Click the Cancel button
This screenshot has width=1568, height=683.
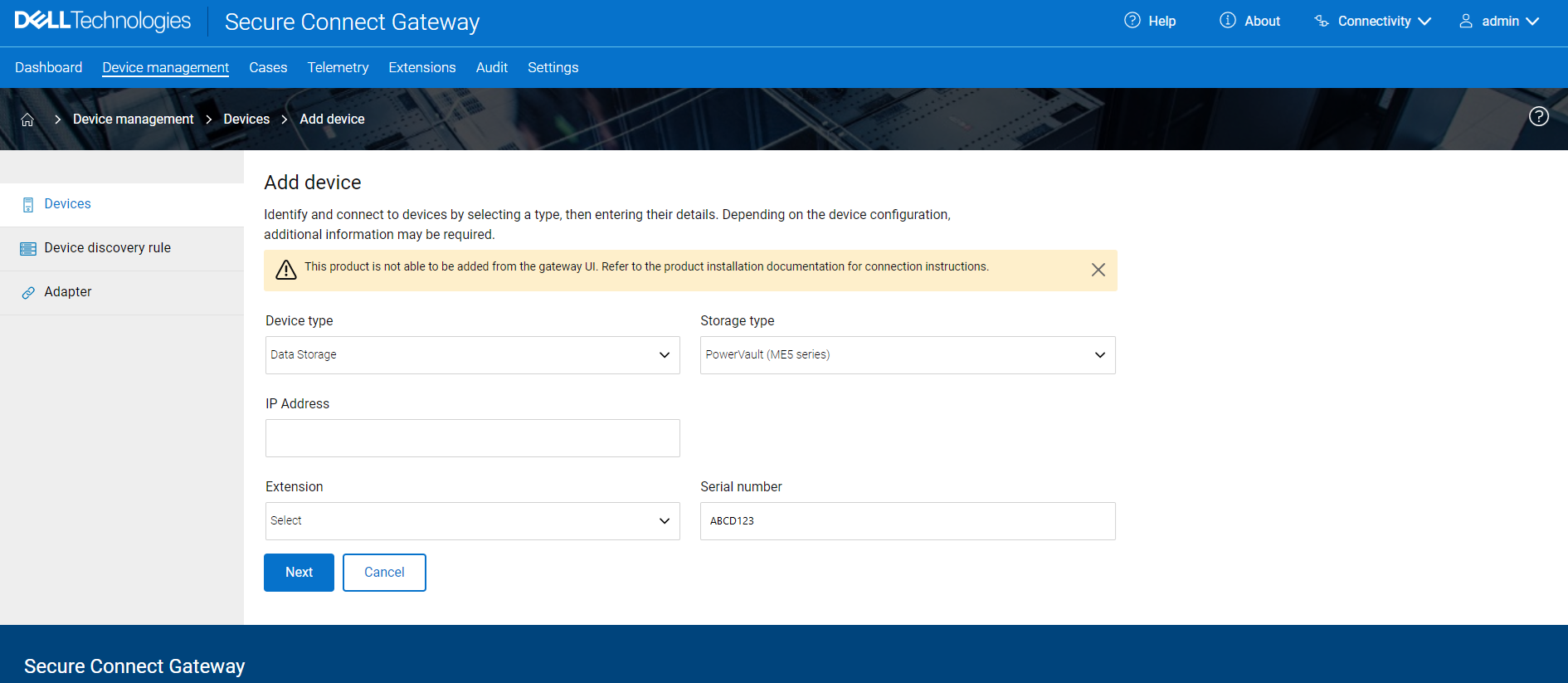click(384, 573)
